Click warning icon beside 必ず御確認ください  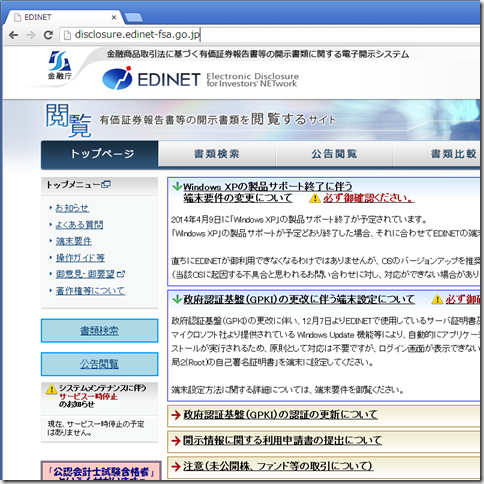(x=315, y=198)
